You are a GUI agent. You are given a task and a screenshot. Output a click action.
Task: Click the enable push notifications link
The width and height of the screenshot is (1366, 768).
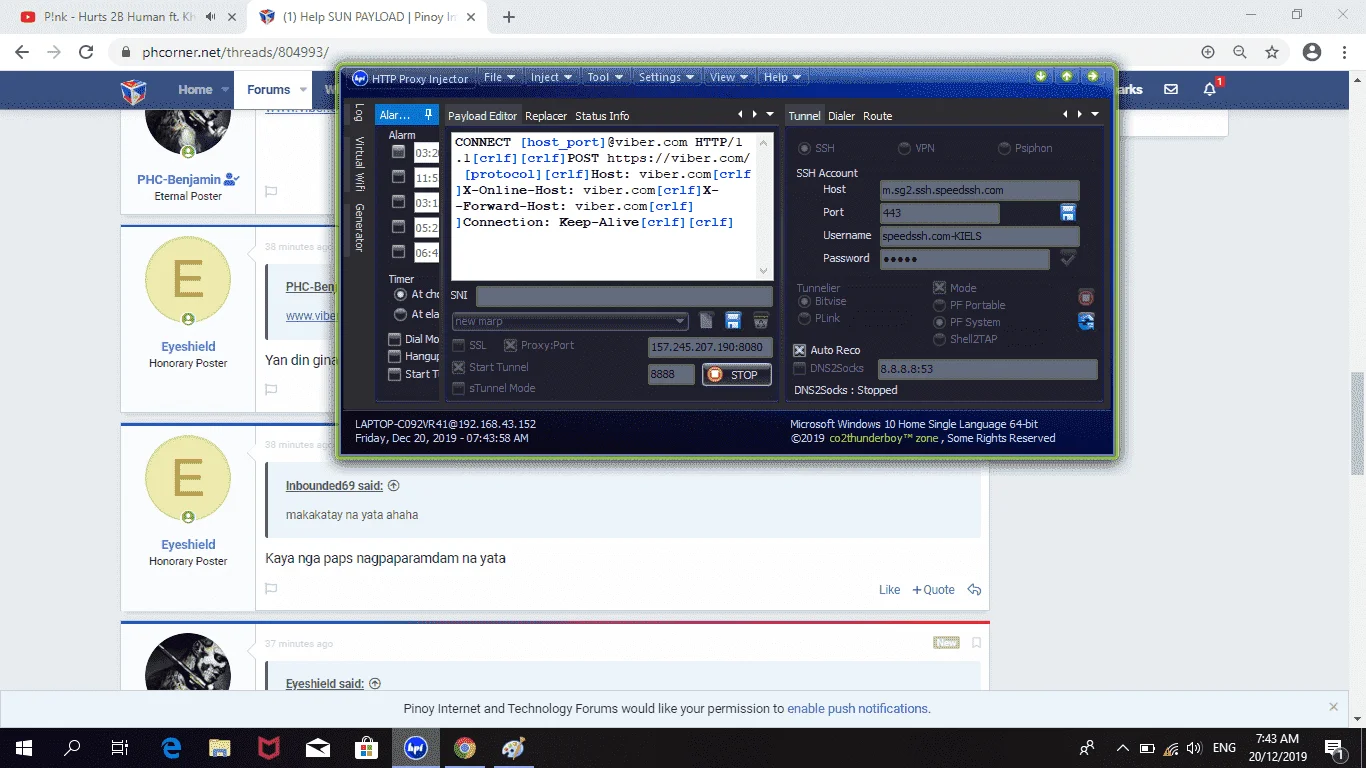pos(859,708)
